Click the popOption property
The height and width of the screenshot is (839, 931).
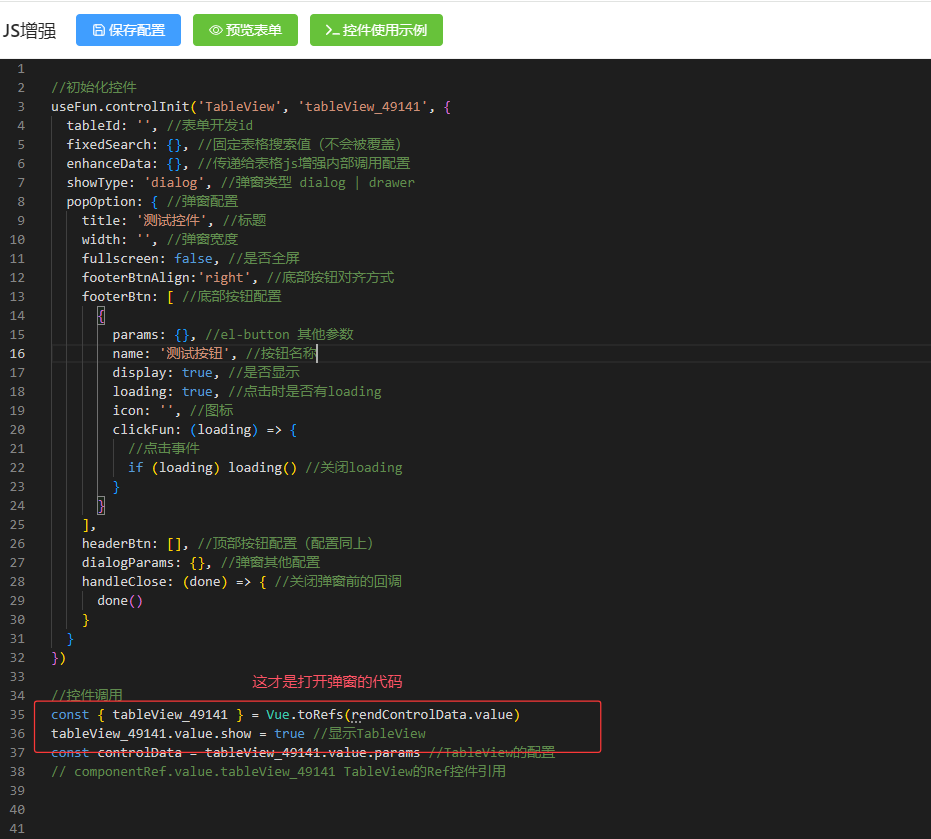[101, 201]
